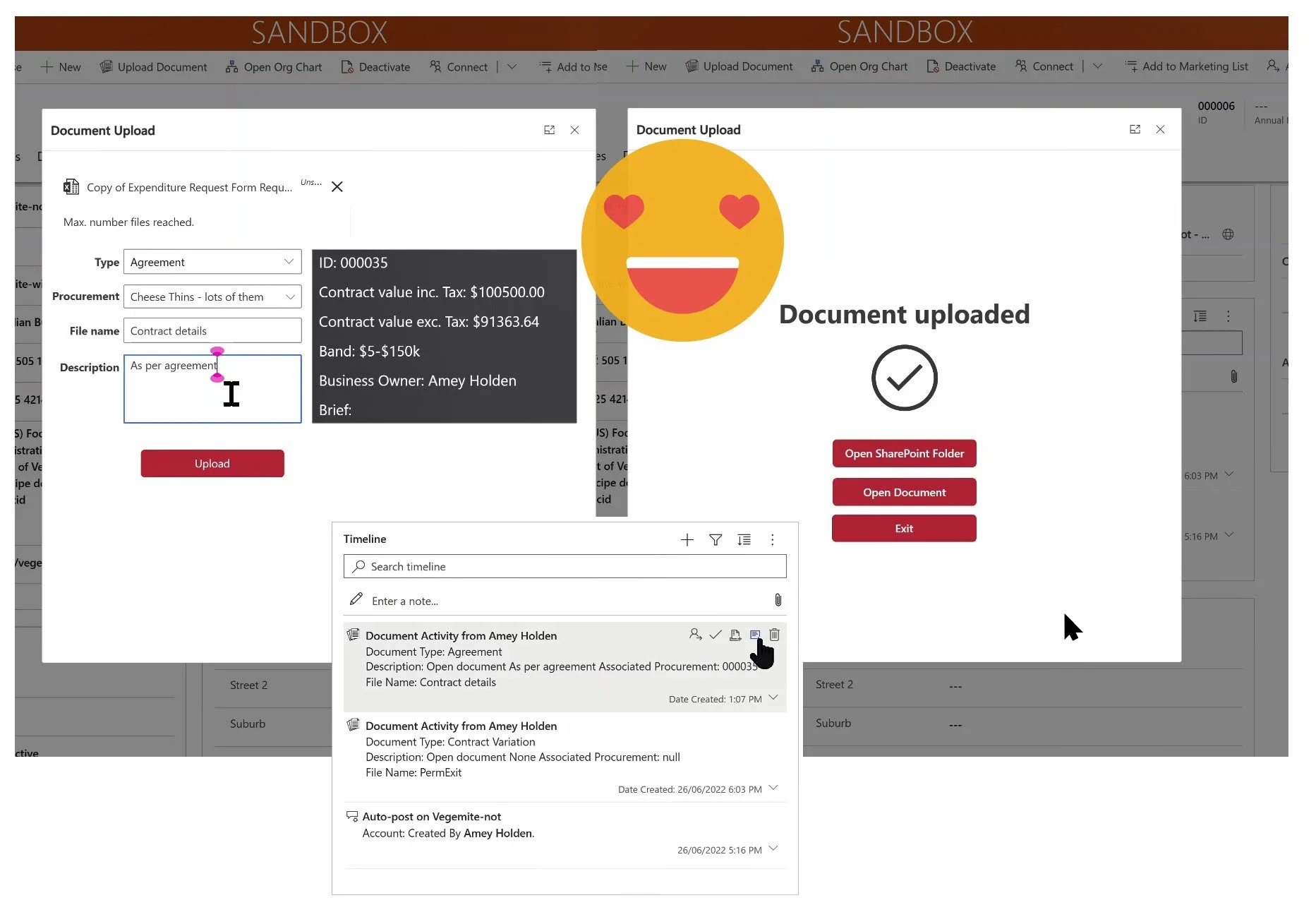Image resolution: width=1316 pixels, height=917 pixels.
Task: Attach a file via the paperclip icon
Action: [x=778, y=600]
